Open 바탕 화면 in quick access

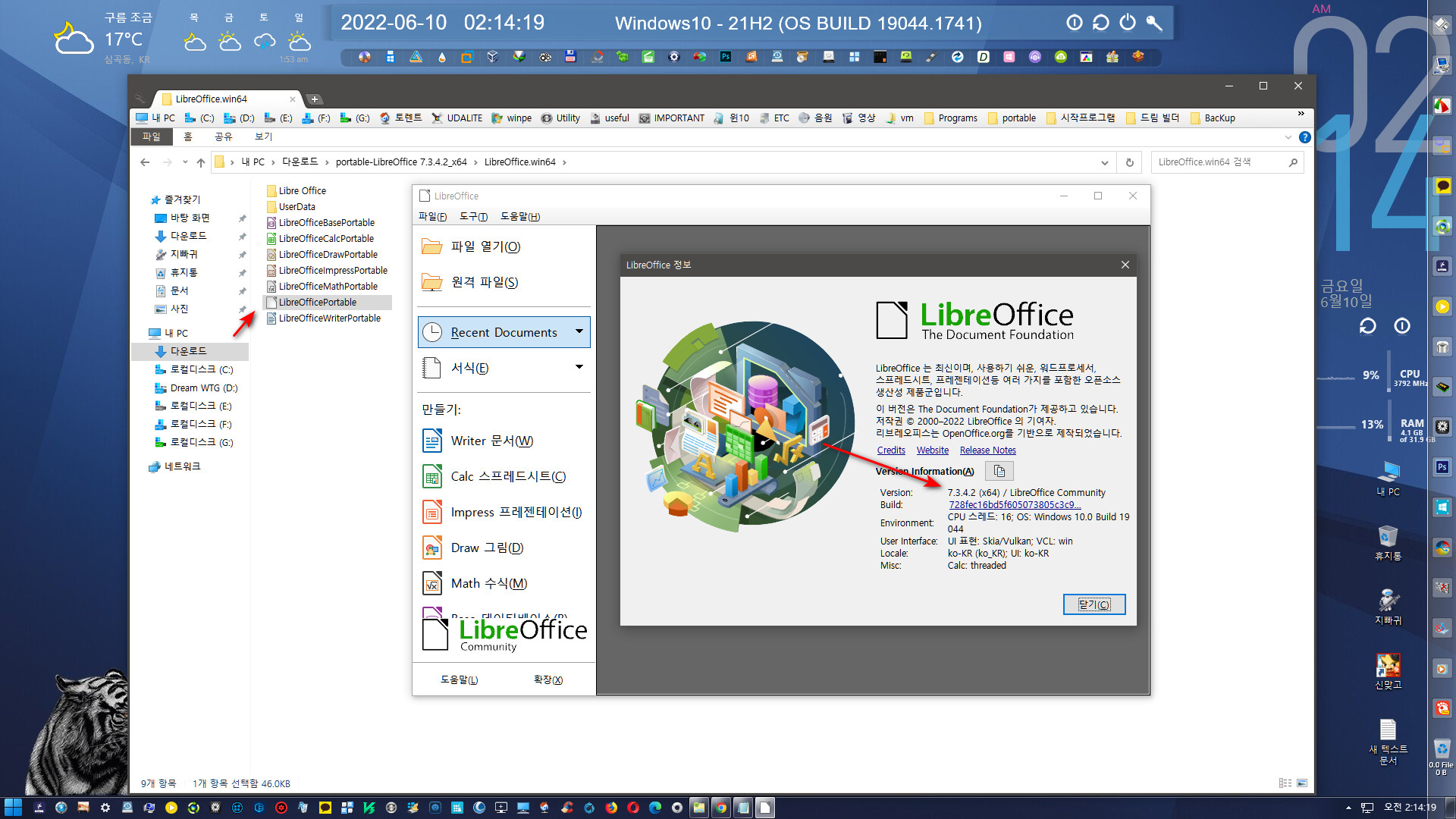pos(183,218)
